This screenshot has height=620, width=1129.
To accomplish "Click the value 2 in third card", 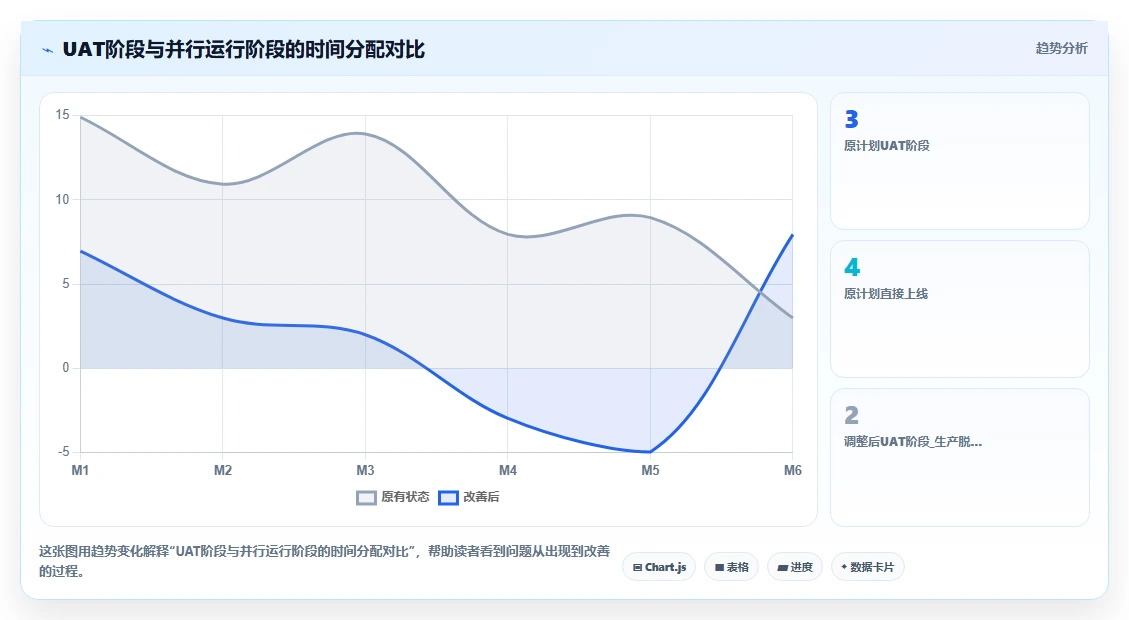I will 851,415.
